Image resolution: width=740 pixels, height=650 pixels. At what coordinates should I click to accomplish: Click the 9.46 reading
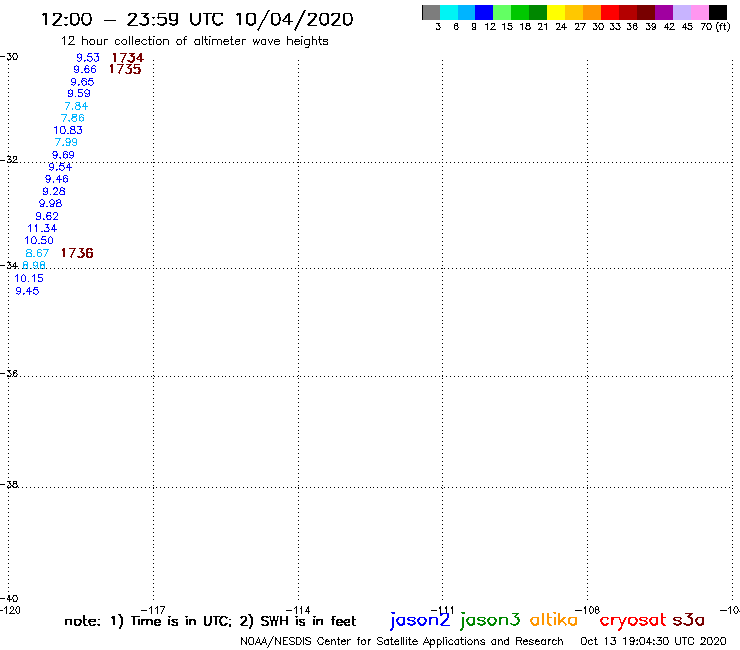[x=57, y=179]
